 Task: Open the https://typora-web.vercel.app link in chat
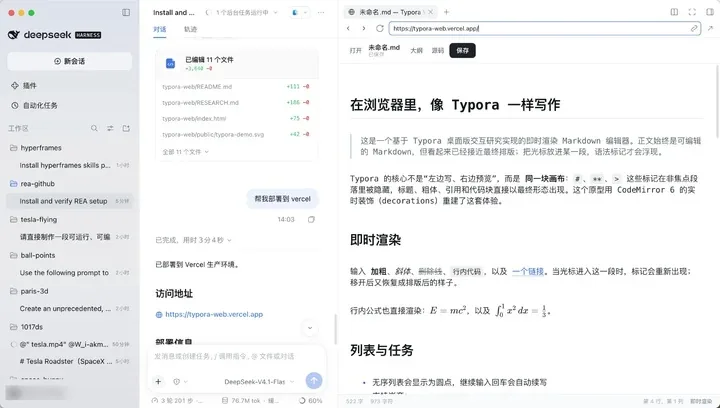214,314
